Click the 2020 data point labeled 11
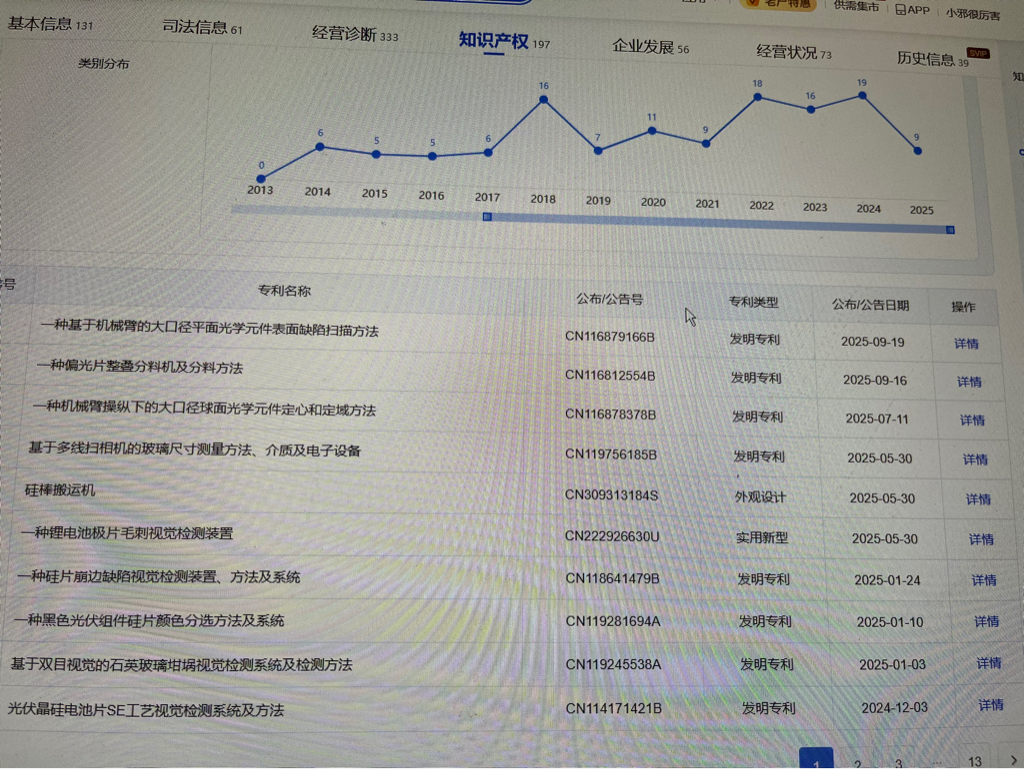 click(x=652, y=131)
